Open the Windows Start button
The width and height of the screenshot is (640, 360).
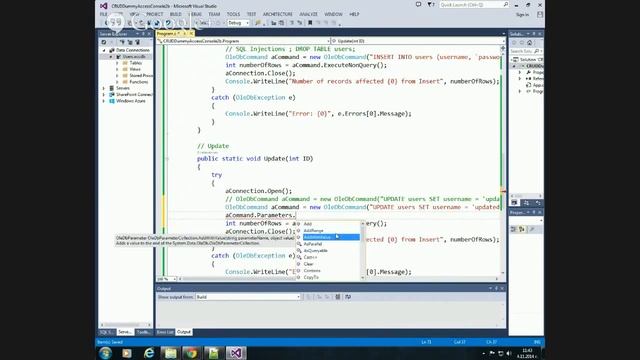[x=105, y=353]
